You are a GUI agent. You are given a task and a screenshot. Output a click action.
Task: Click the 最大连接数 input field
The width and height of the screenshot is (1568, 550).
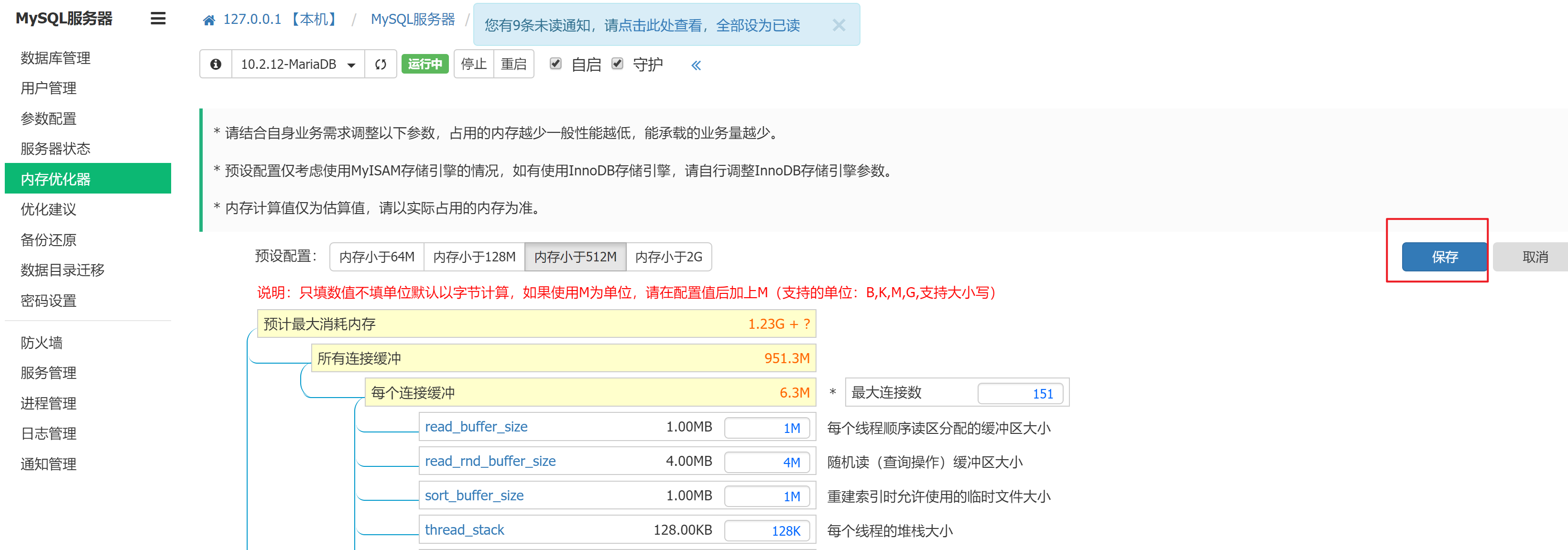click(x=1020, y=394)
